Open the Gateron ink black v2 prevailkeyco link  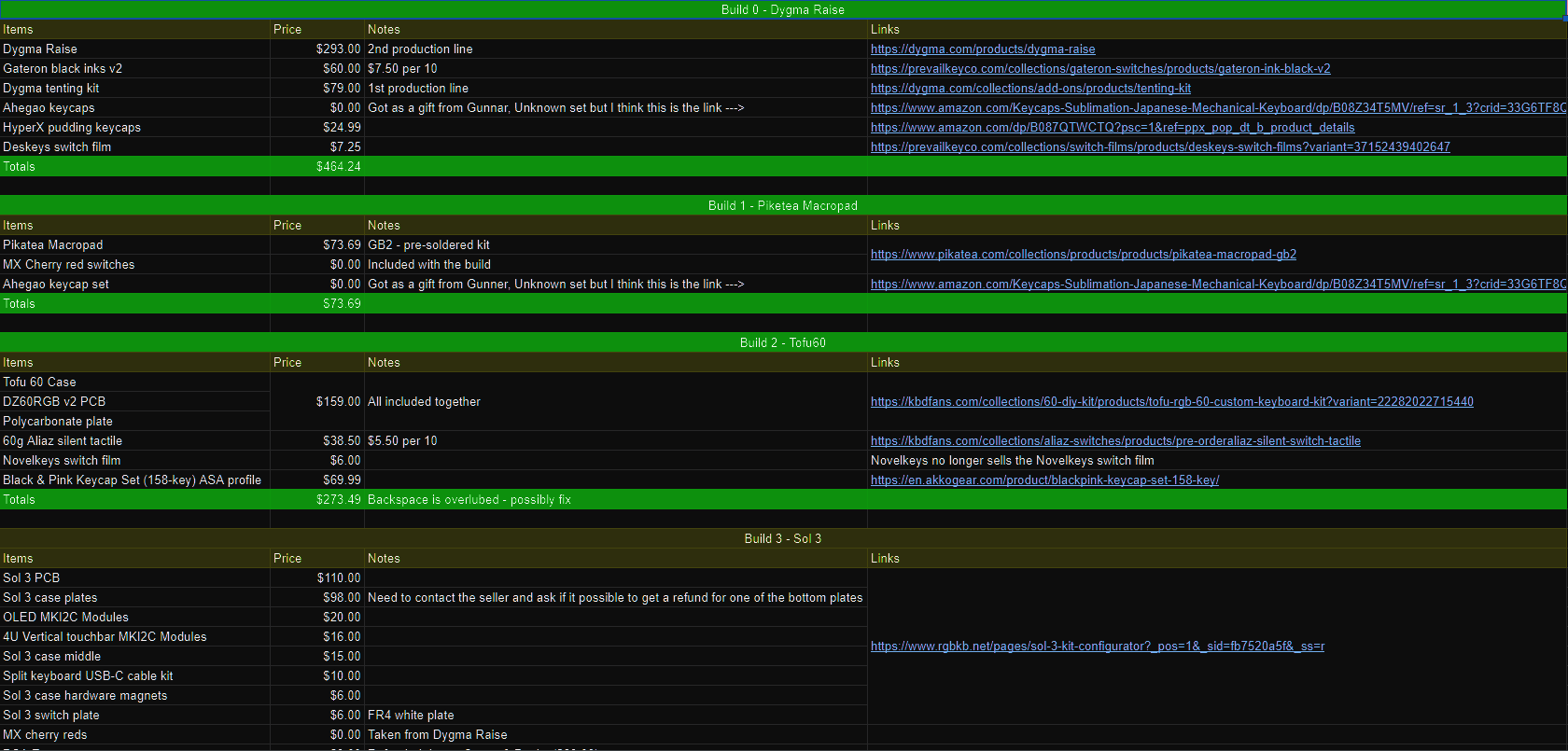pyautogui.click(x=1100, y=69)
